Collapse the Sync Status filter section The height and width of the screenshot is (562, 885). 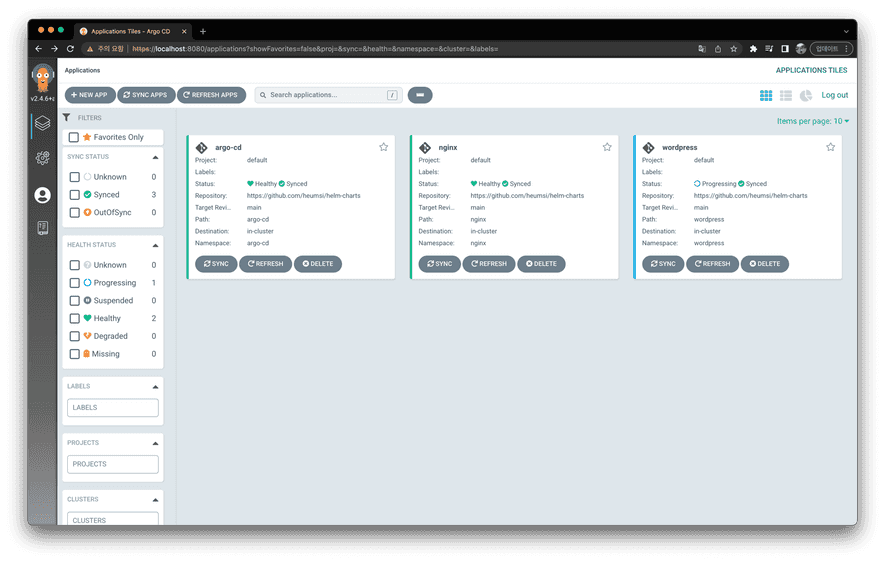pos(155,157)
